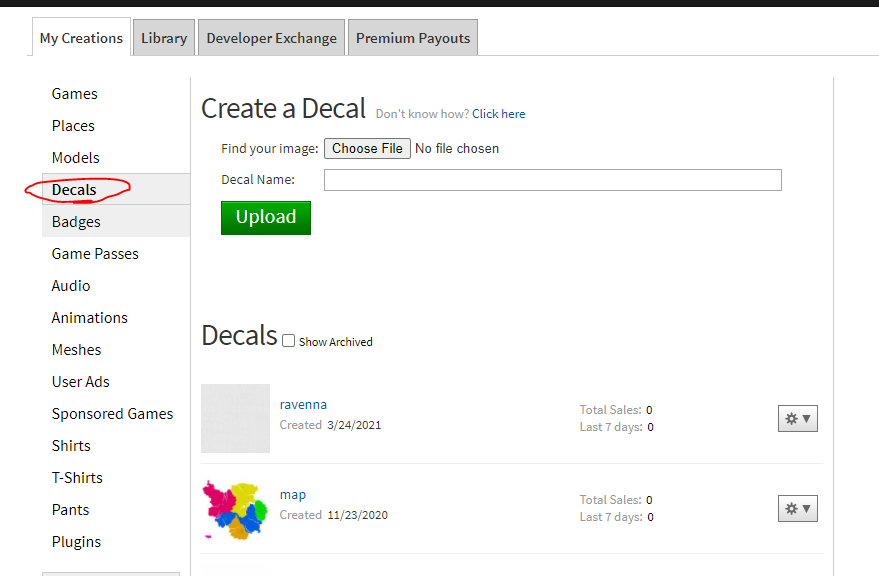This screenshot has height=576, width=879.
Task: Switch to the Library tab
Action: coord(164,38)
